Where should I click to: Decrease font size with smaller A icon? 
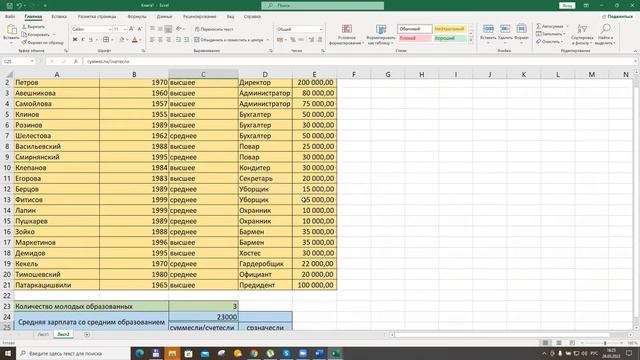point(140,29)
